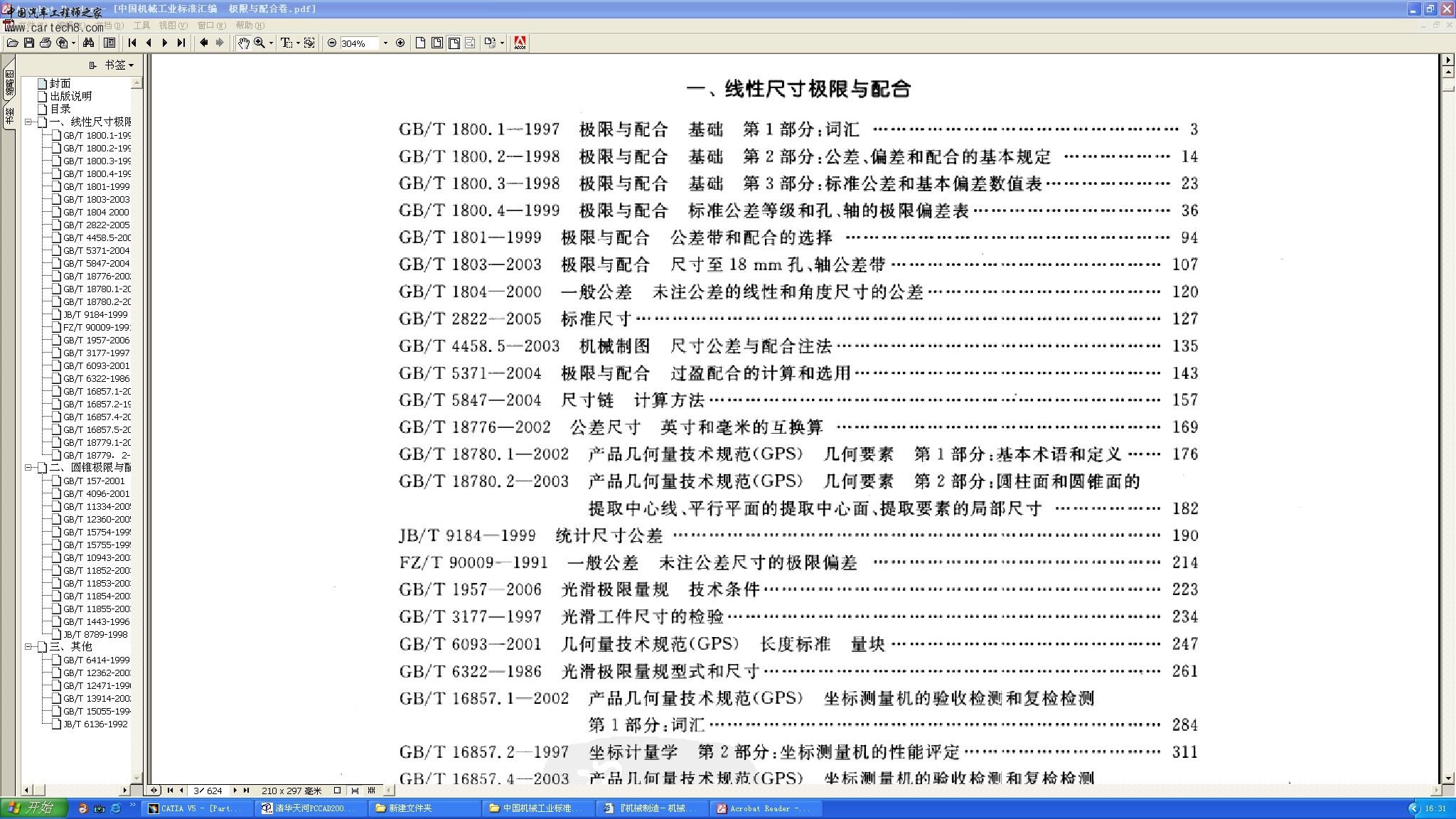This screenshot has height=819, width=1456.
Task: Click the Save a copy disk icon
Action: pyautogui.click(x=29, y=43)
